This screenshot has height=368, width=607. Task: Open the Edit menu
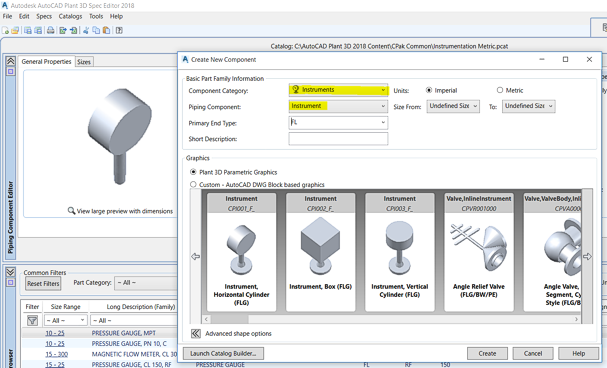[x=24, y=16]
